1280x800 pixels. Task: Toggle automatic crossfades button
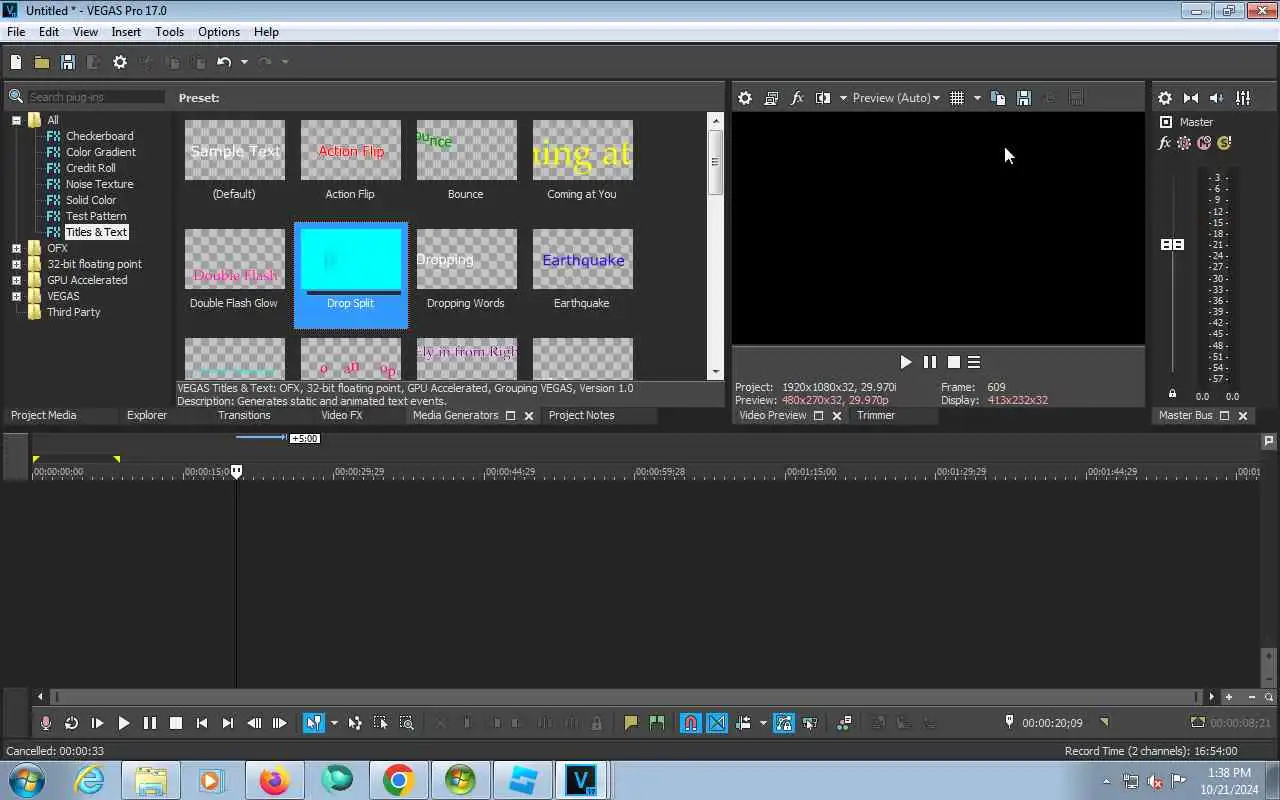(x=717, y=723)
